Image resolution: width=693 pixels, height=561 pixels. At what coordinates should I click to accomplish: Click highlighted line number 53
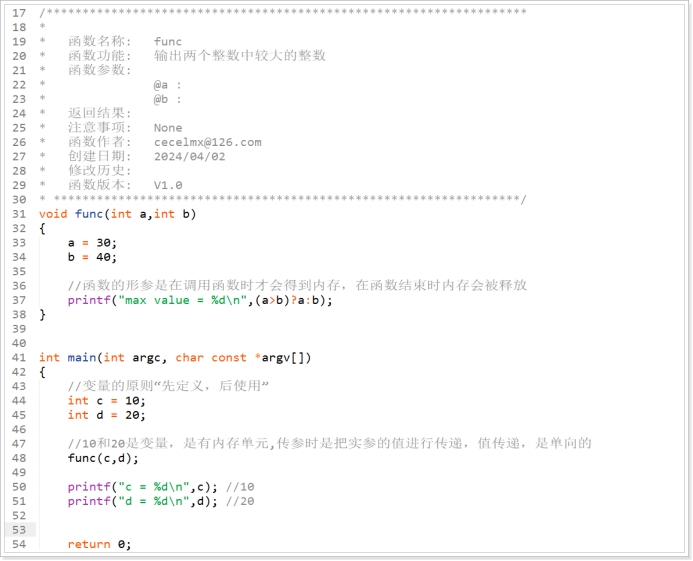19,530
